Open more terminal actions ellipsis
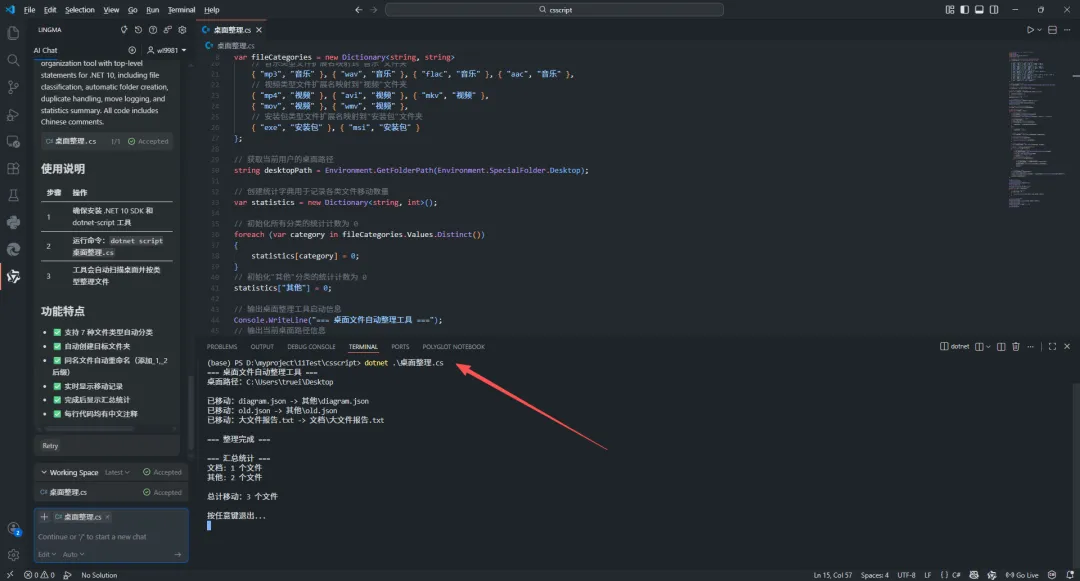This screenshot has height=581, width=1080. click(x=1030, y=347)
